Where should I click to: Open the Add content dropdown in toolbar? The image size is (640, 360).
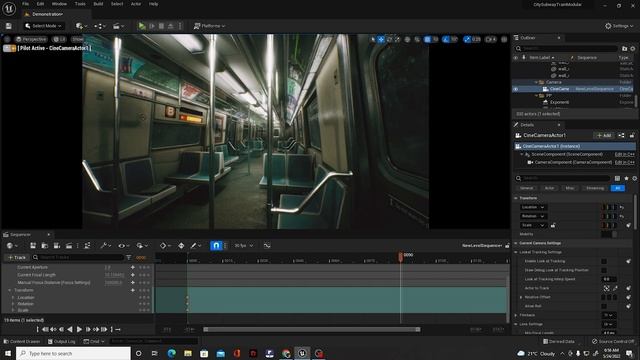coord(81,26)
